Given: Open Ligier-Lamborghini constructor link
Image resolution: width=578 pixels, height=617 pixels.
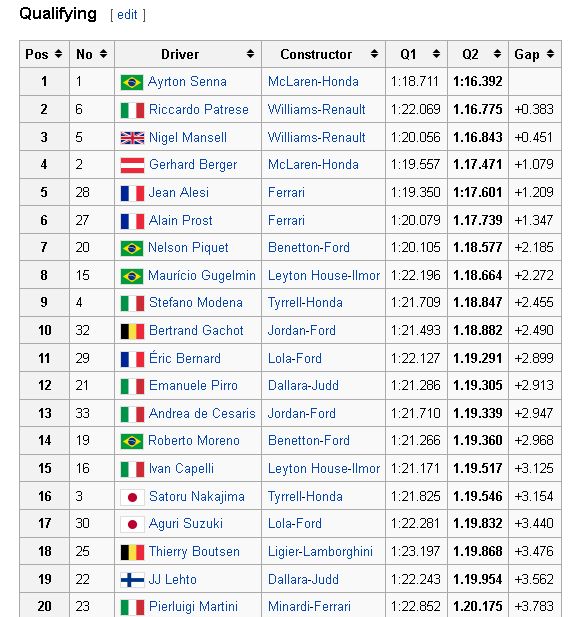Looking at the screenshot, I should (320, 552).
